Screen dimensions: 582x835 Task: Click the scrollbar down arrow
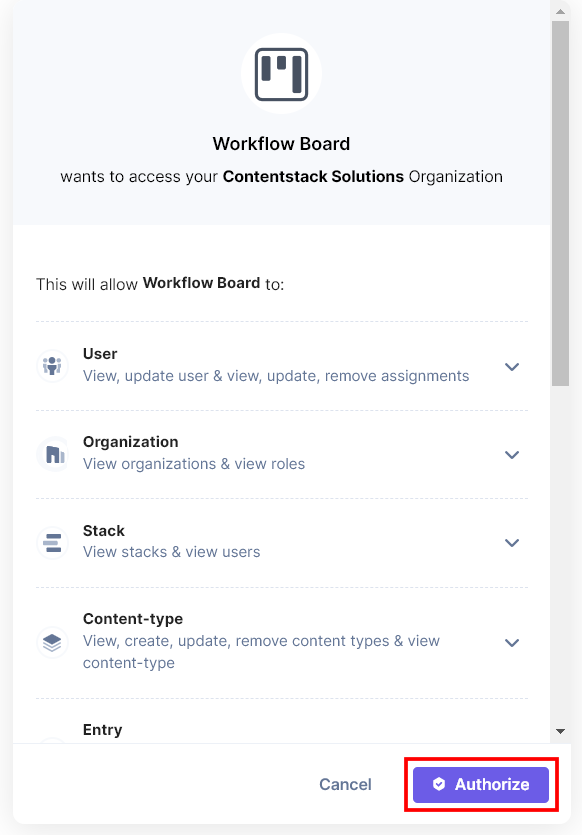(560, 731)
